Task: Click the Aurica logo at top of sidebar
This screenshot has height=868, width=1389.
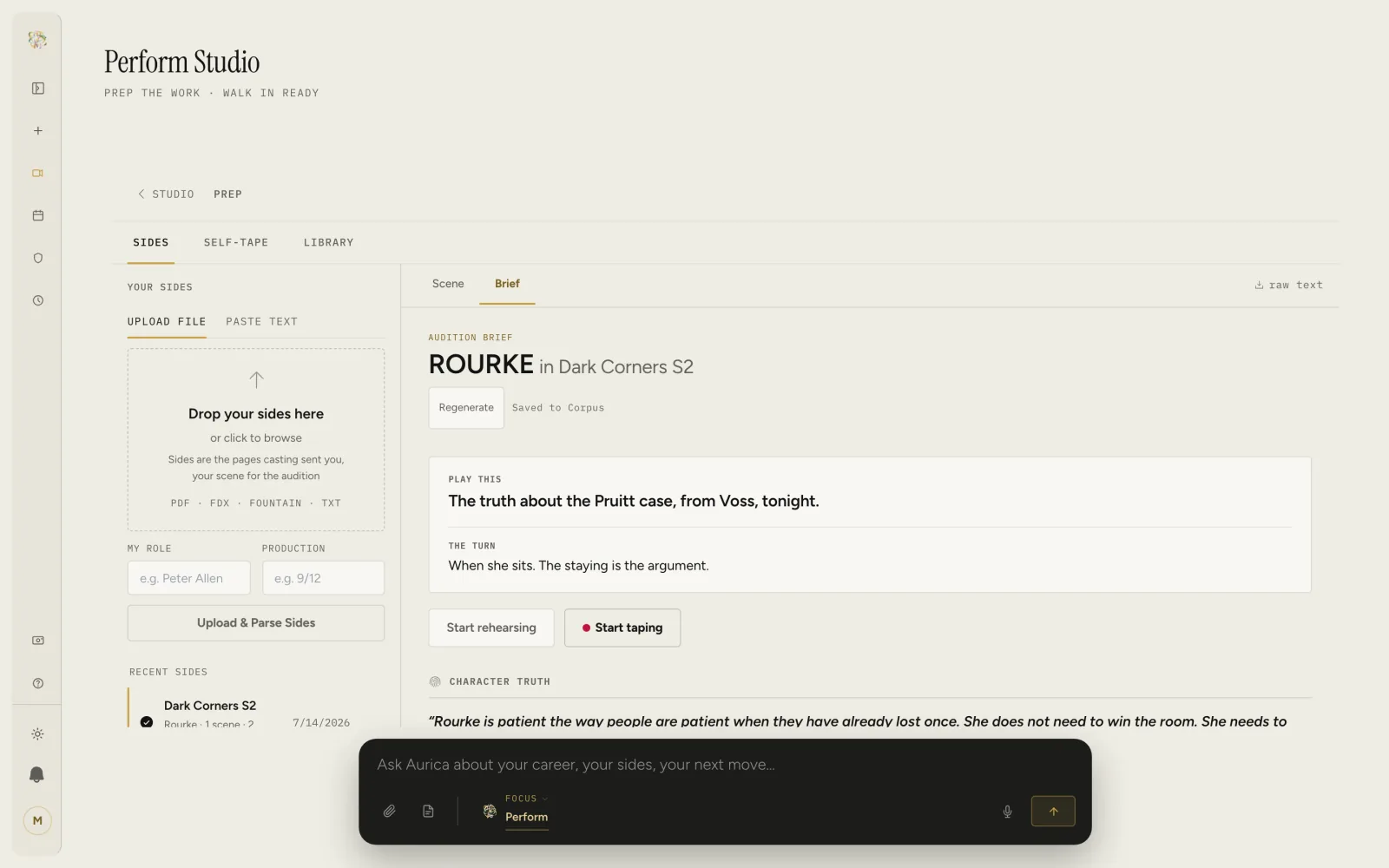Action: [37, 39]
